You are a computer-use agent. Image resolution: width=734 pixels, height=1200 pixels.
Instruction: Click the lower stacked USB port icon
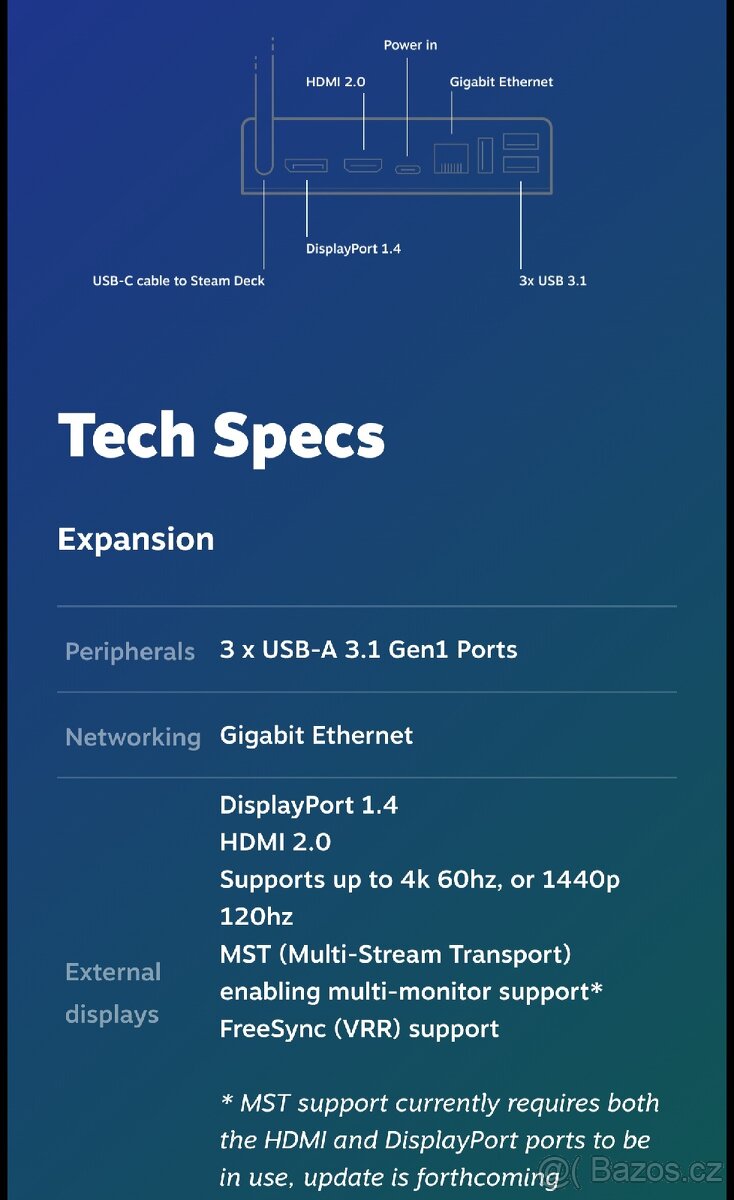pyautogui.click(x=521, y=164)
